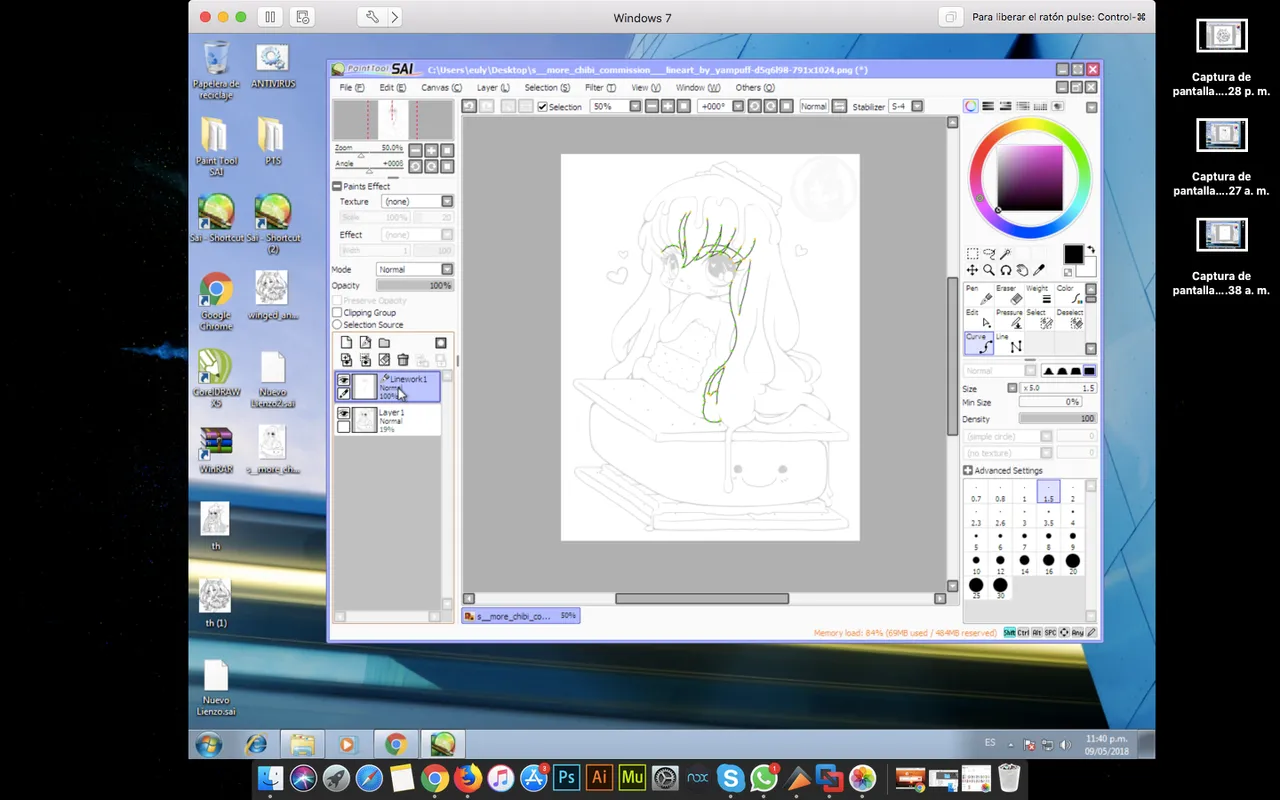Viewport: 1280px width, 800px height.
Task: Open the Canvas menu
Action: point(441,88)
